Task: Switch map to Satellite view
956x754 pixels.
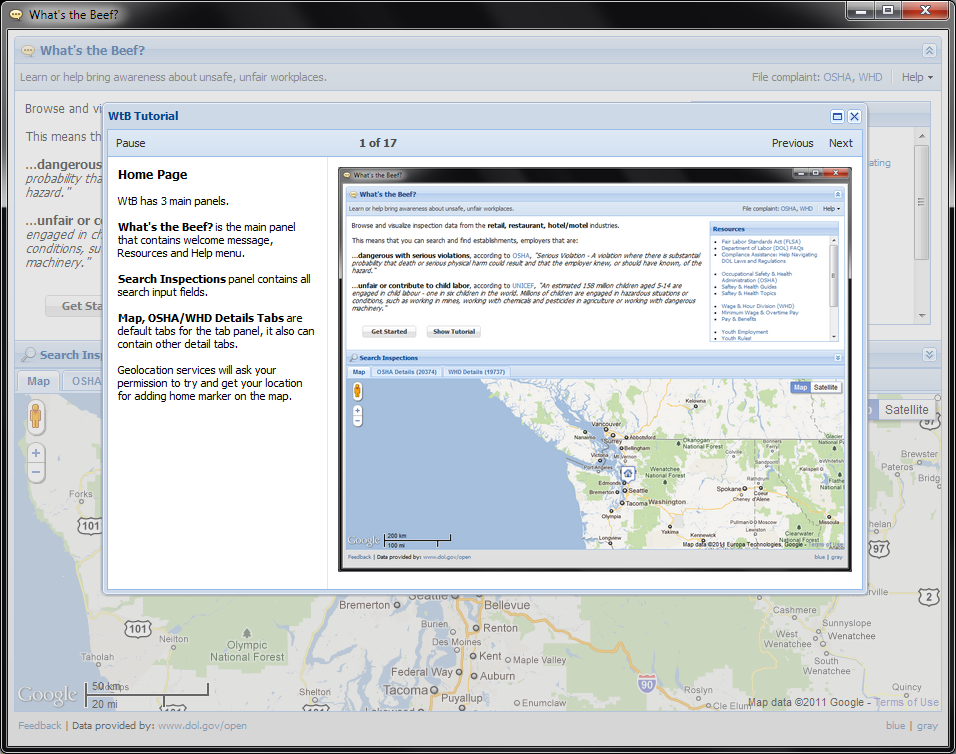Action: point(906,410)
